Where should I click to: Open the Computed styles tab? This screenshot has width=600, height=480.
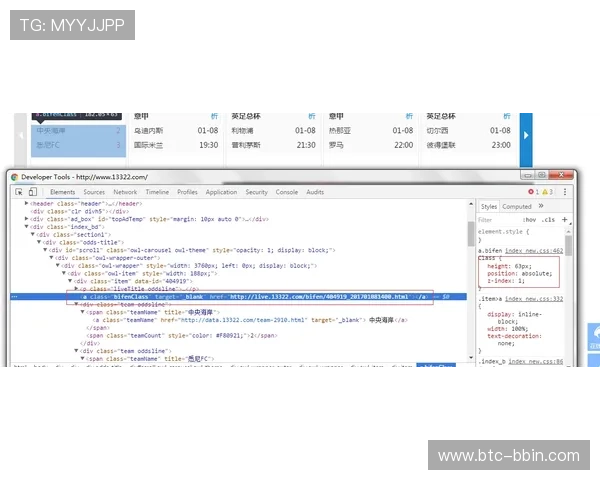click(x=517, y=206)
